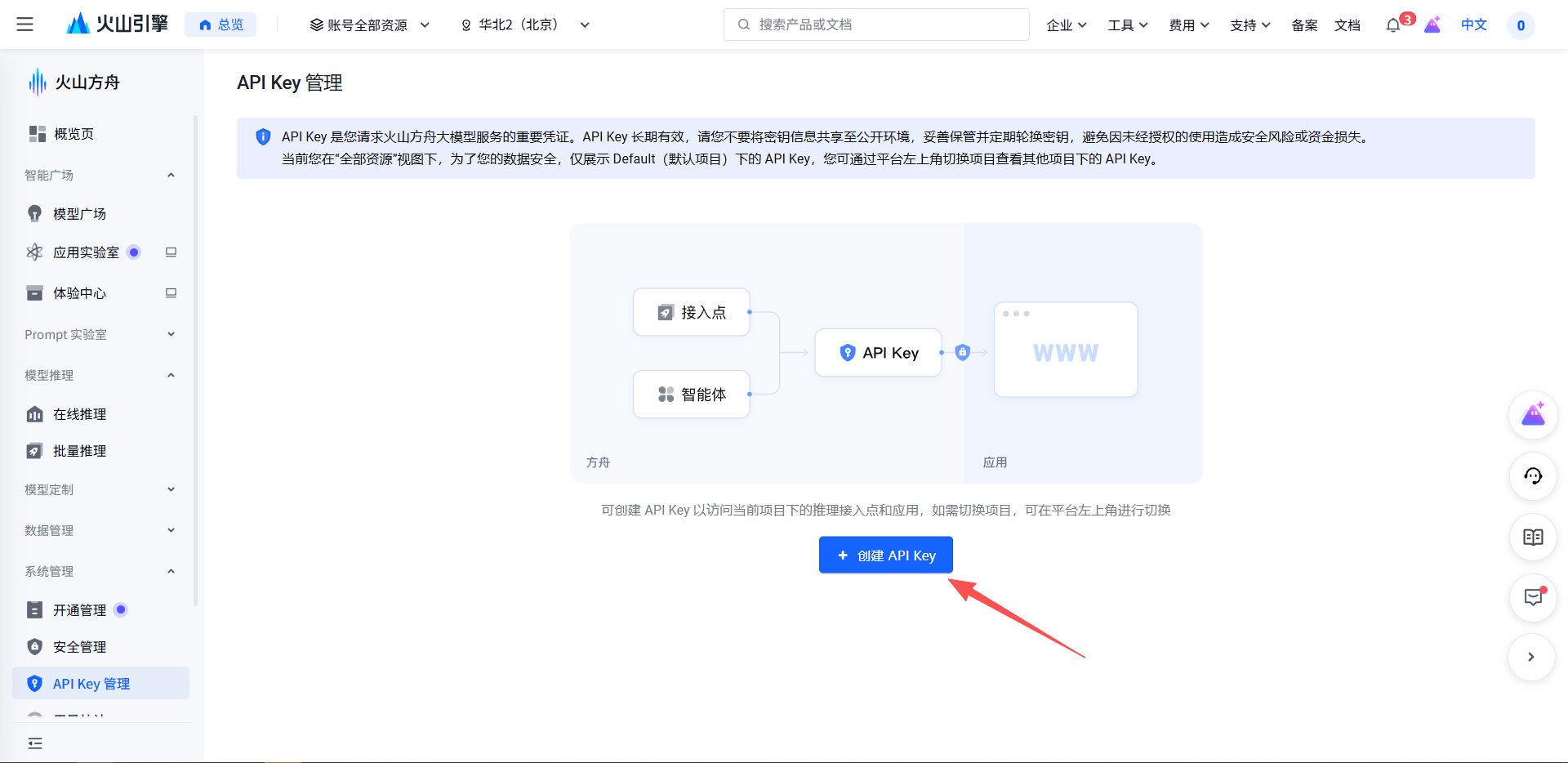Click the 智能体 diagram box

(692, 395)
